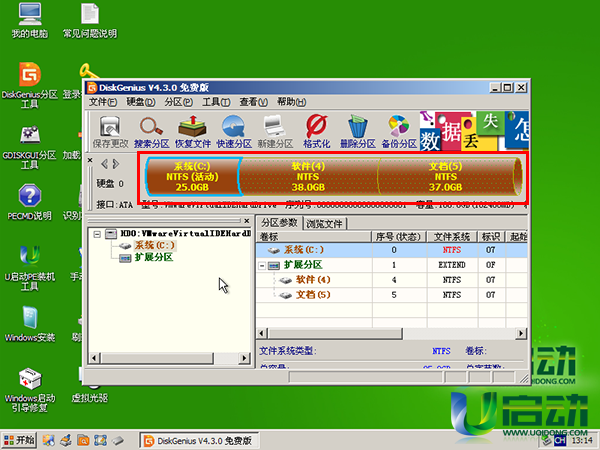Launch DiskGenius分区工具 desktop shortcut
This screenshot has height=450, width=600.
tap(29, 85)
